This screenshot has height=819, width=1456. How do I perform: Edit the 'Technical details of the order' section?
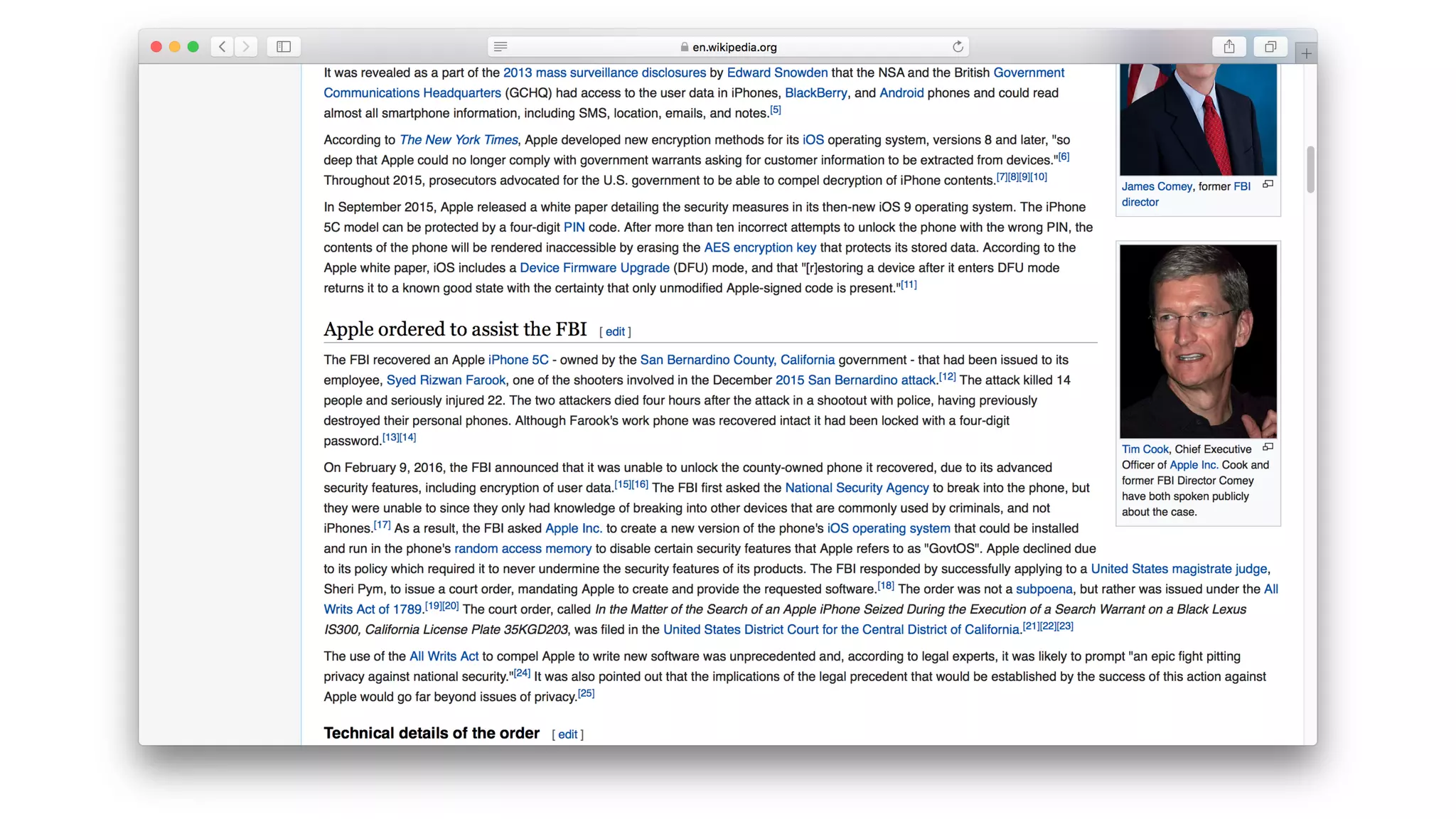tap(567, 734)
